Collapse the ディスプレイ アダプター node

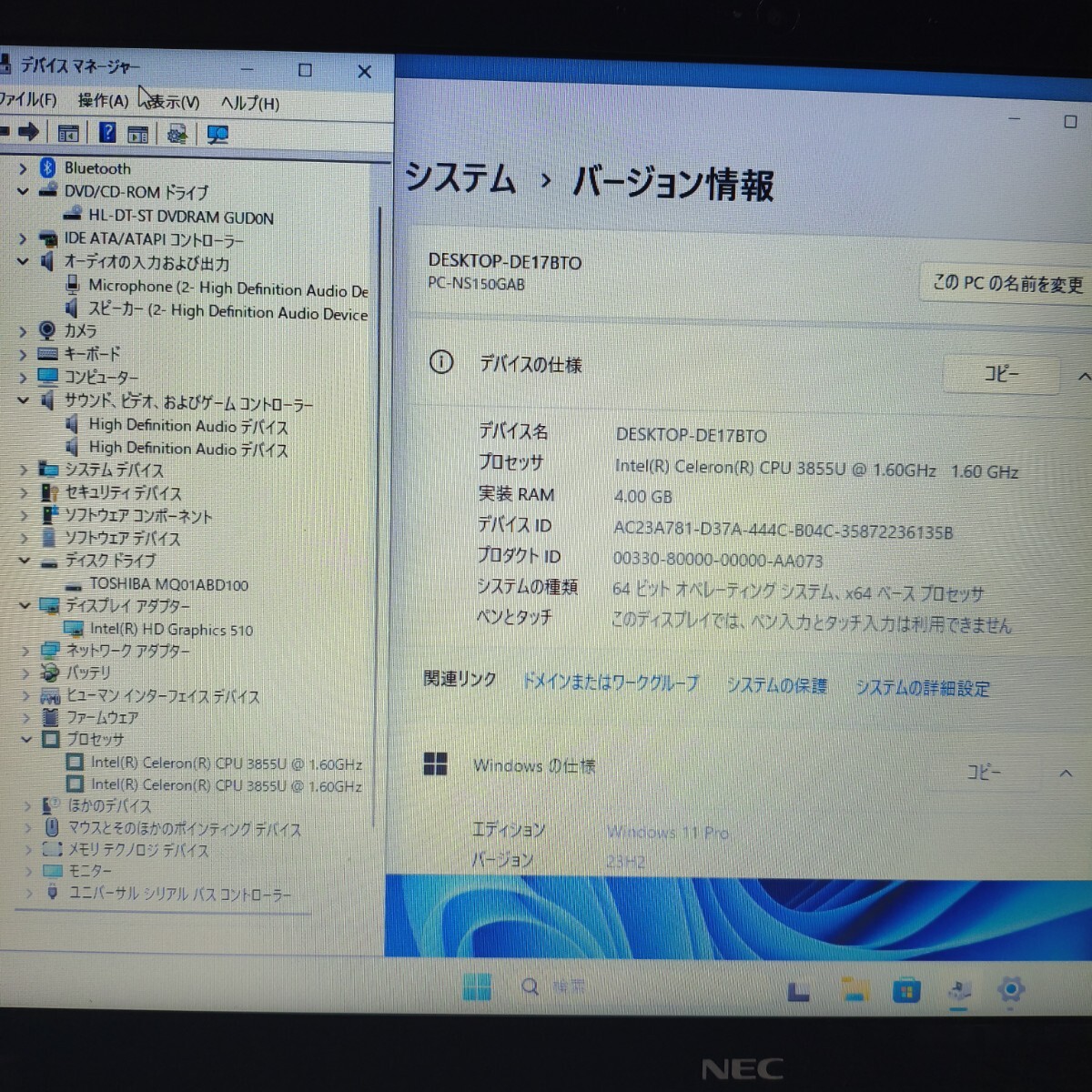25,605
